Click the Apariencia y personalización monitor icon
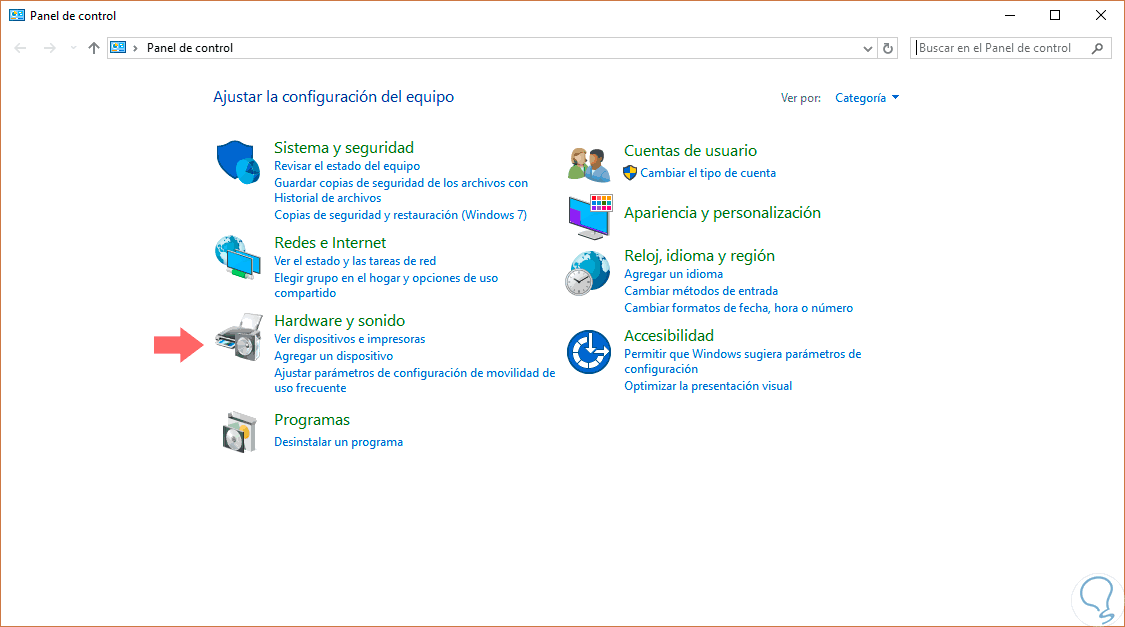The height and width of the screenshot is (627, 1125). 590,216
